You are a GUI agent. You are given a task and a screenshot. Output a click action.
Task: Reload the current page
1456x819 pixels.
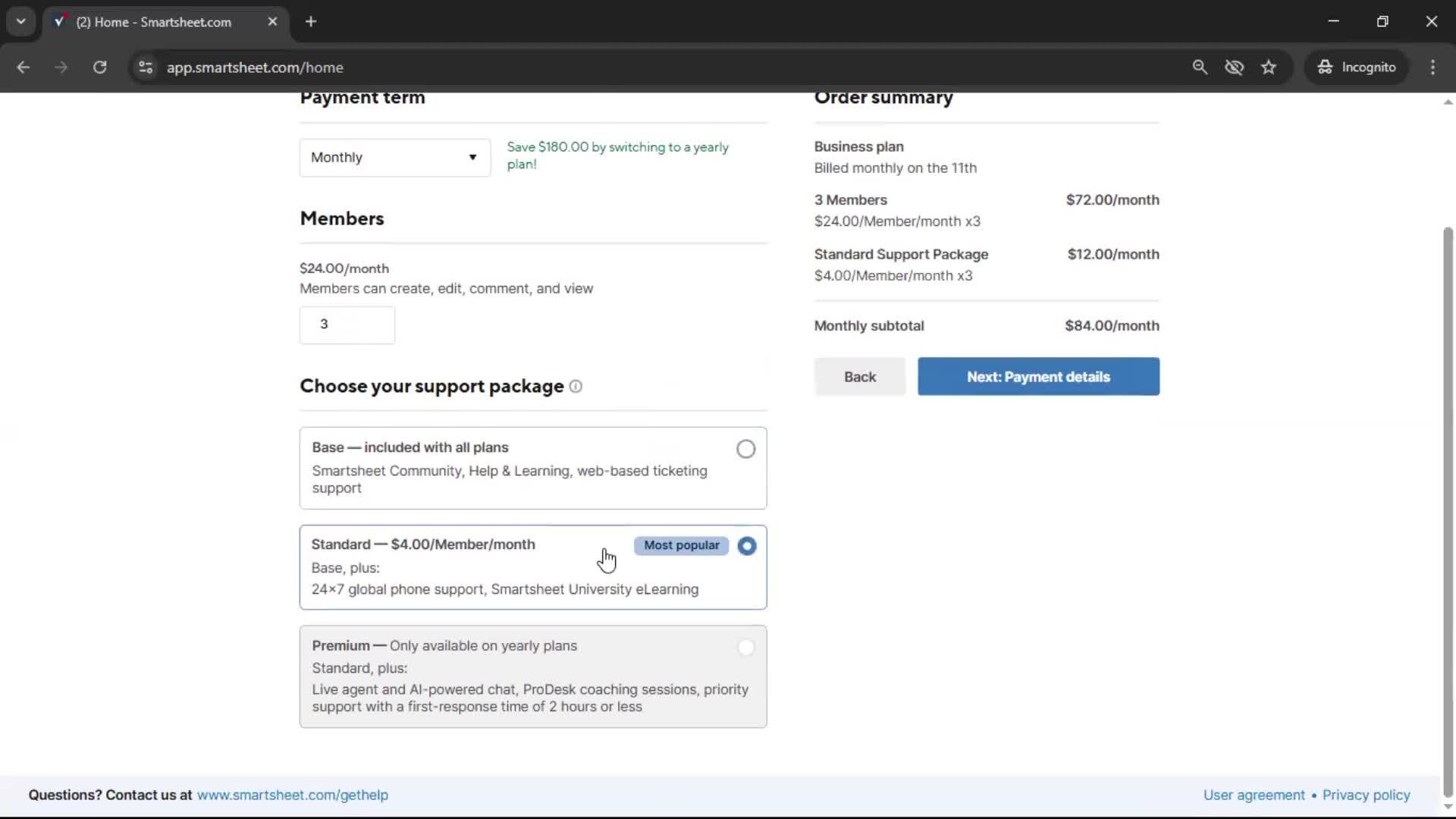[99, 67]
